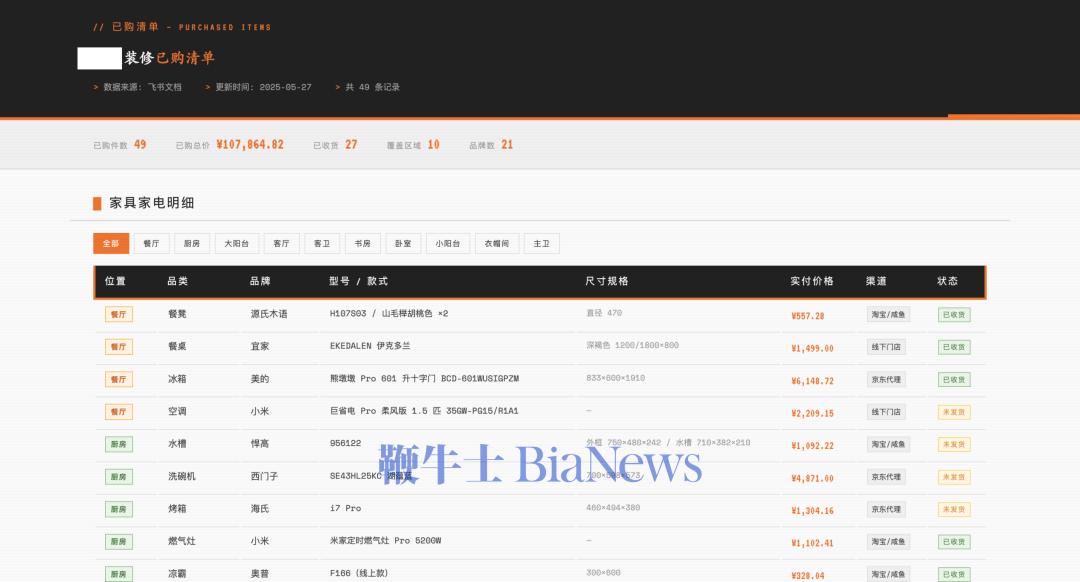Image resolution: width=1080 pixels, height=582 pixels.
Task: Click the 米家定时燃气灶 Pro model cell
Action: pos(385,541)
